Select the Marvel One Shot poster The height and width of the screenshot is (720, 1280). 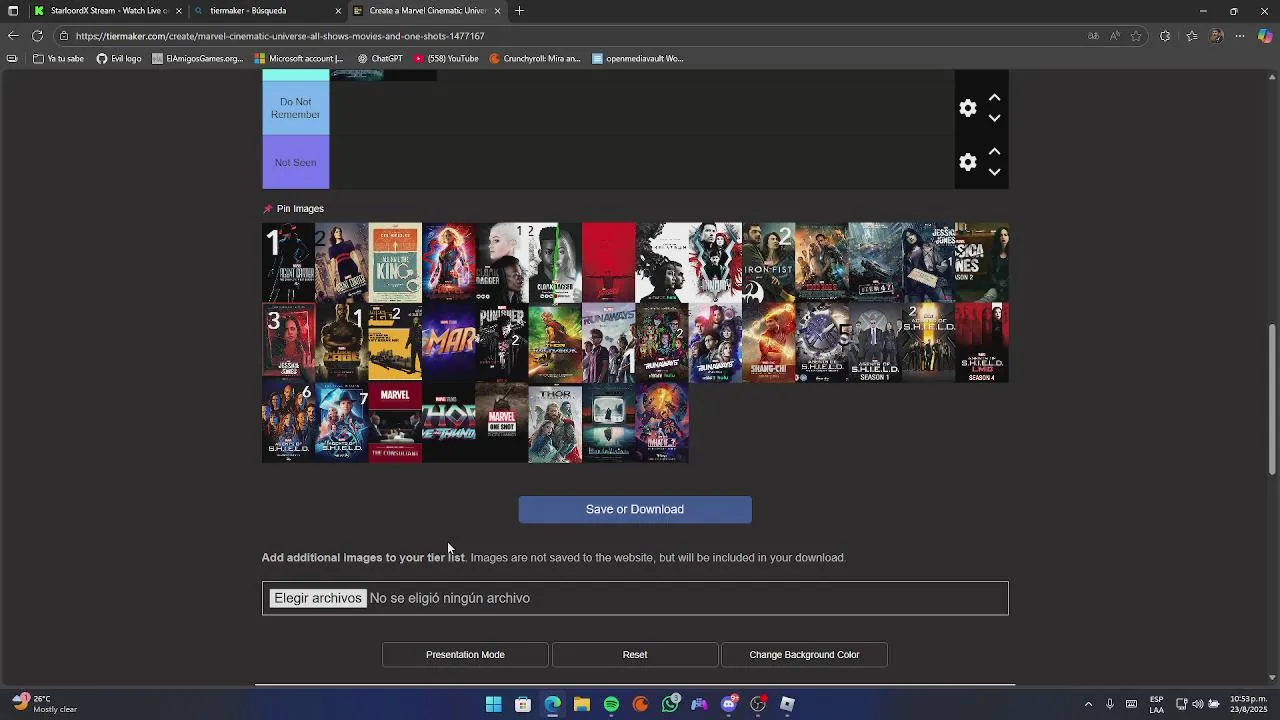point(502,422)
